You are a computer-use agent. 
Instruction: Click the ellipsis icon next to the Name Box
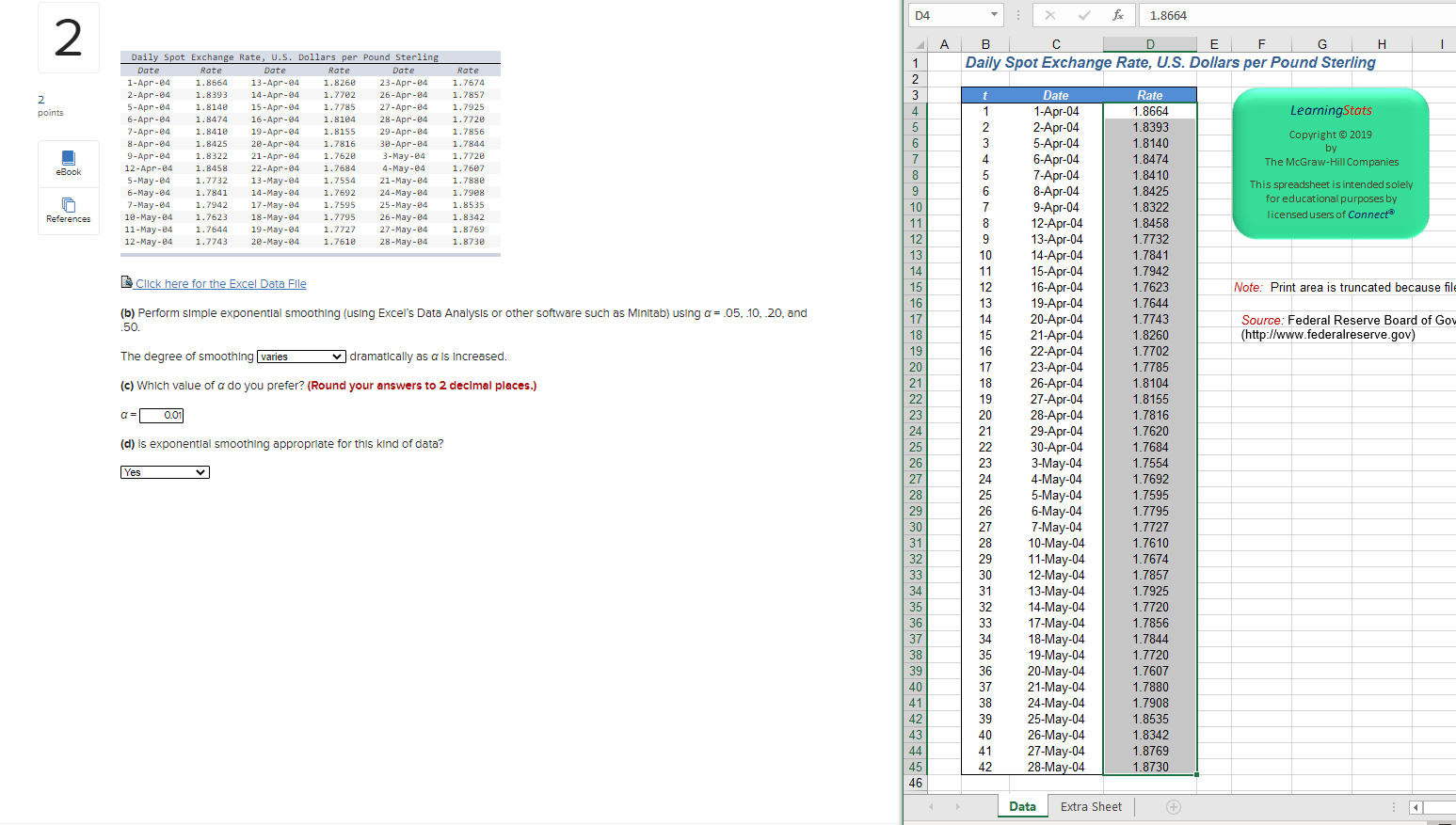1016,15
